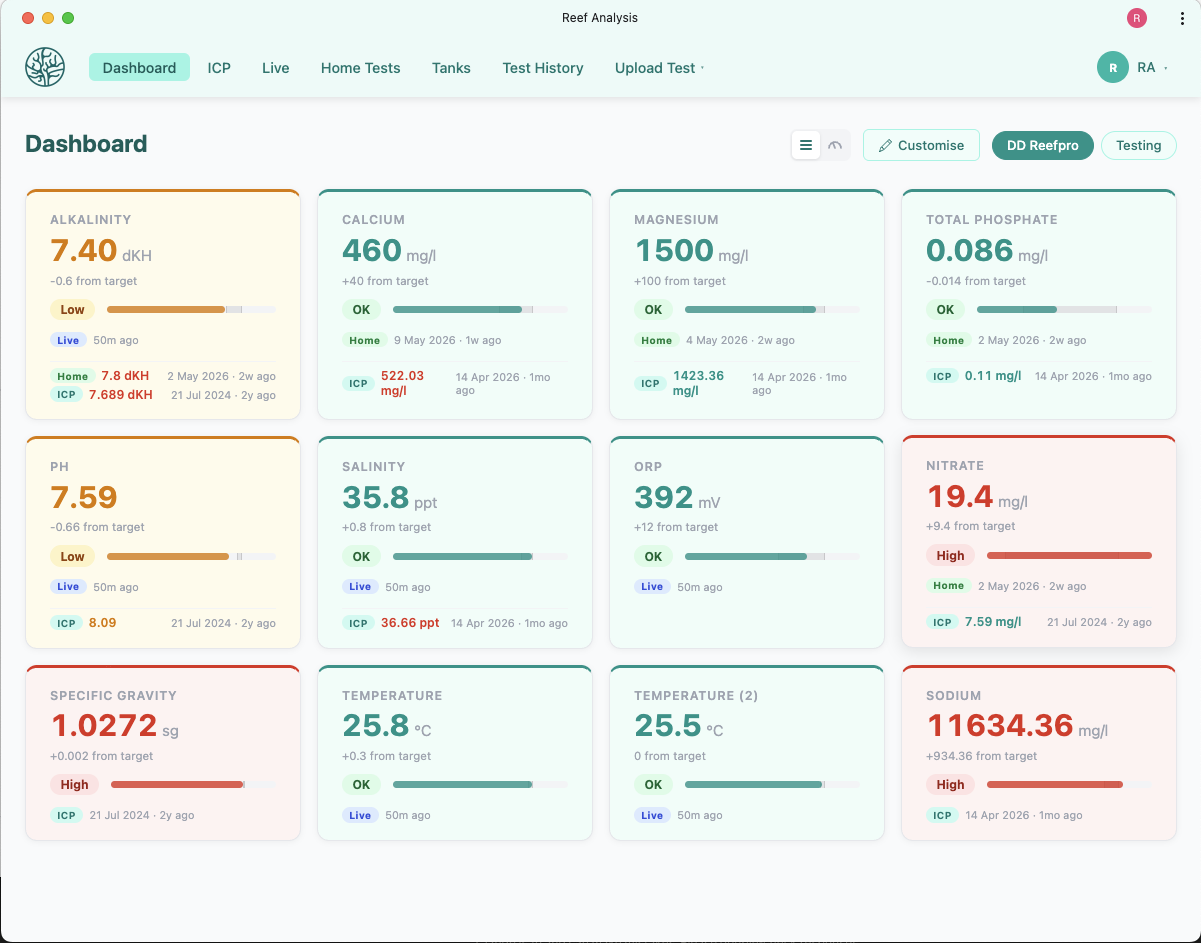
Task: Click the Dashboard page heading
Action: tap(86, 144)
